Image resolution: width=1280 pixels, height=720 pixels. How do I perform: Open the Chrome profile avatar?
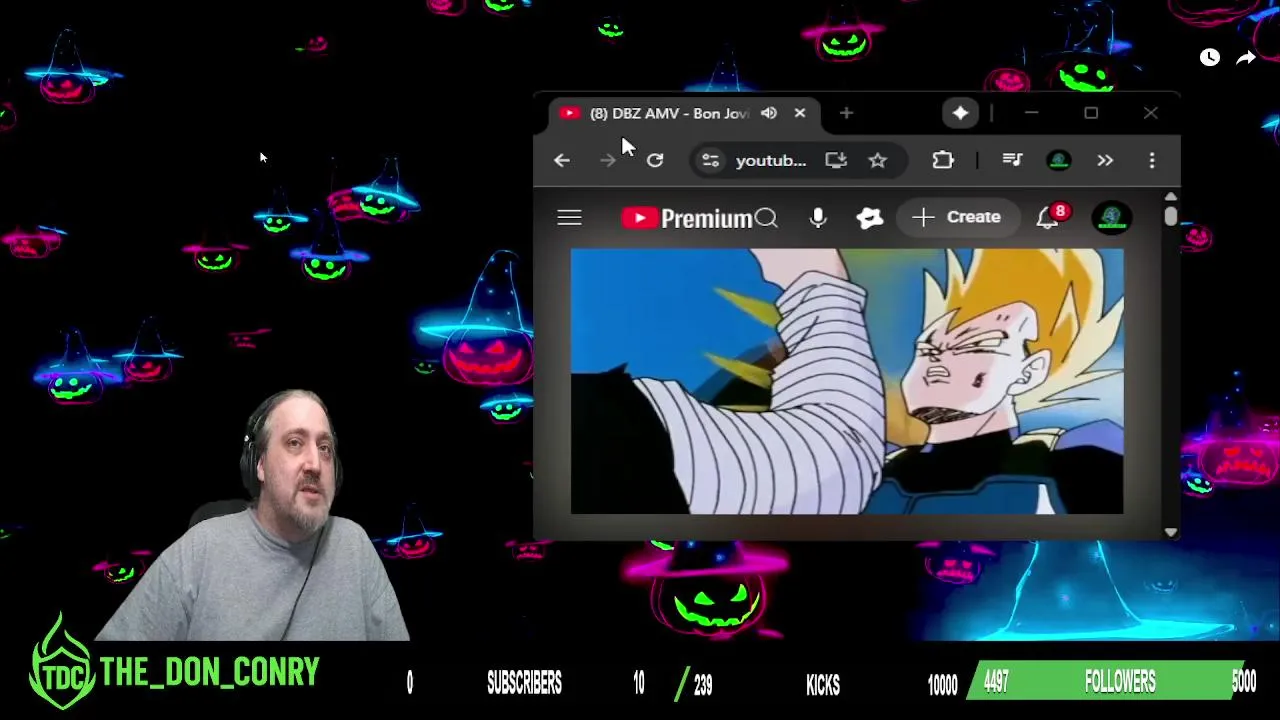[1059, 160]
